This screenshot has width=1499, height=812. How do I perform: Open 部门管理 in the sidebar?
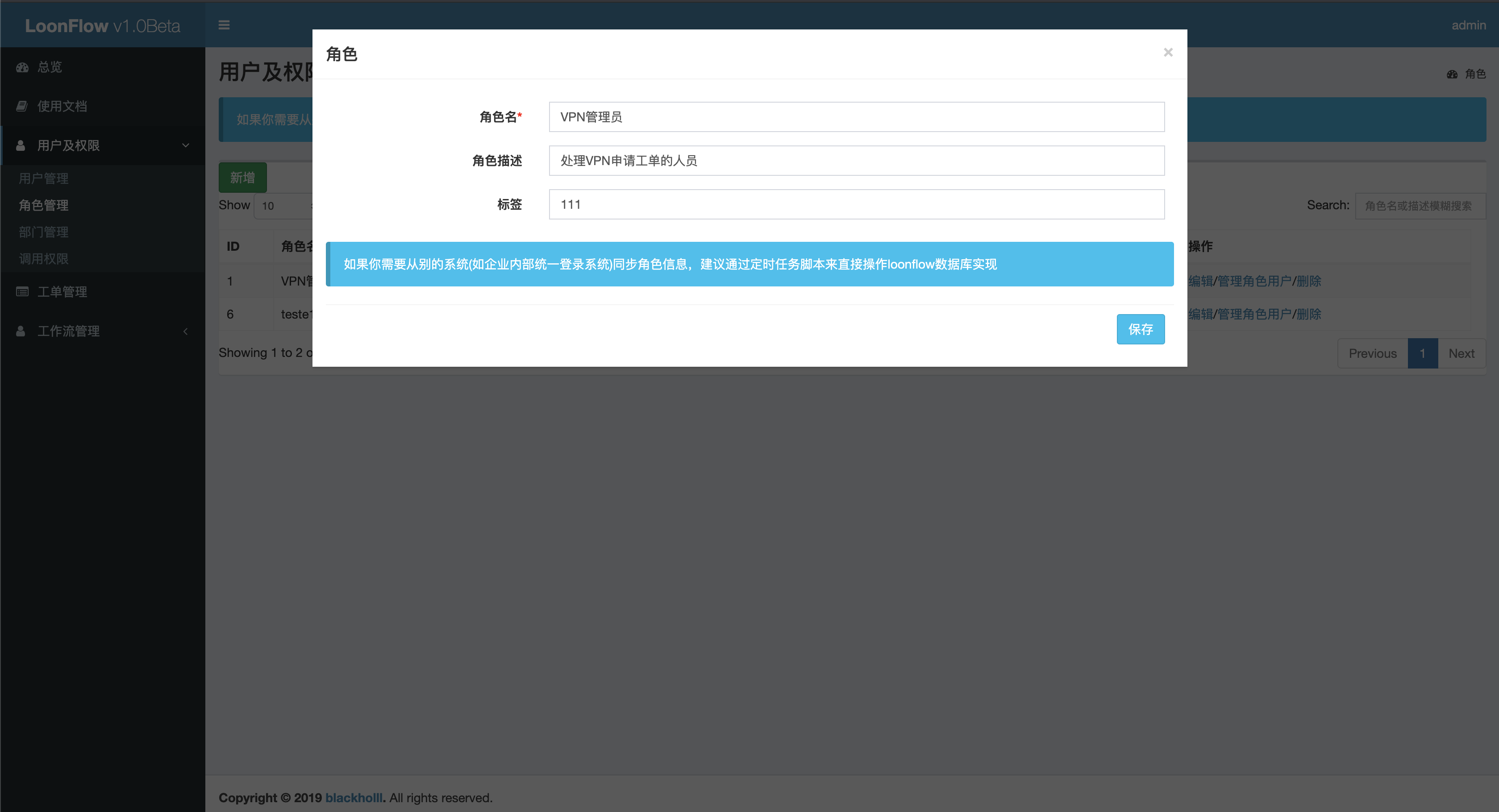click(44, 232)
